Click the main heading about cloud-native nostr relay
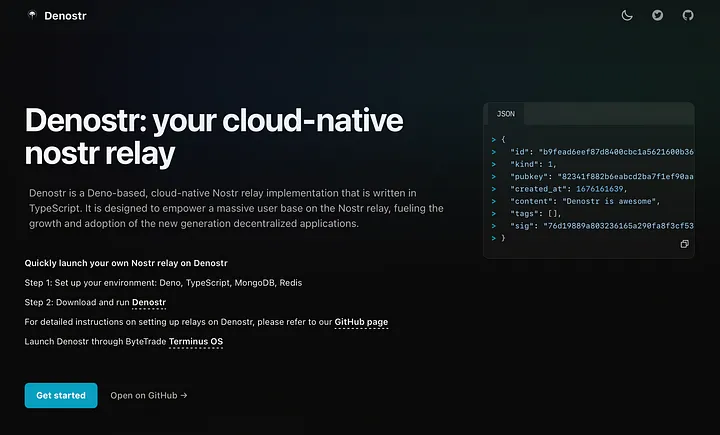This screenshot has width=720, height=435. click(x=213, y=137)
